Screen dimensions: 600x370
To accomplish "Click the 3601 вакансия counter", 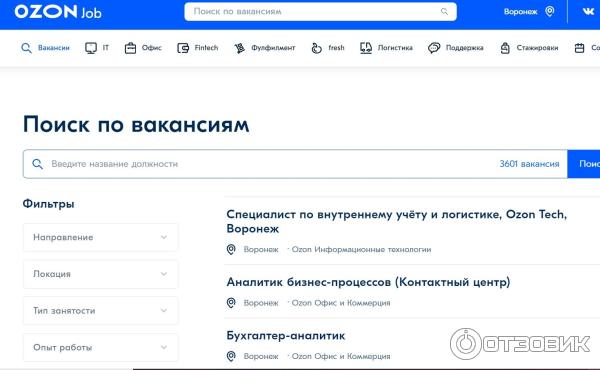I will [x=529, y=164].
